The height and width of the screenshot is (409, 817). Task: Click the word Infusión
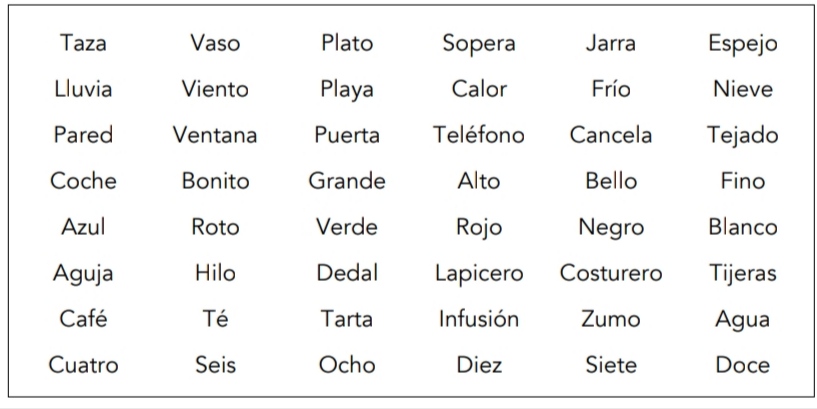pos(479,318)
